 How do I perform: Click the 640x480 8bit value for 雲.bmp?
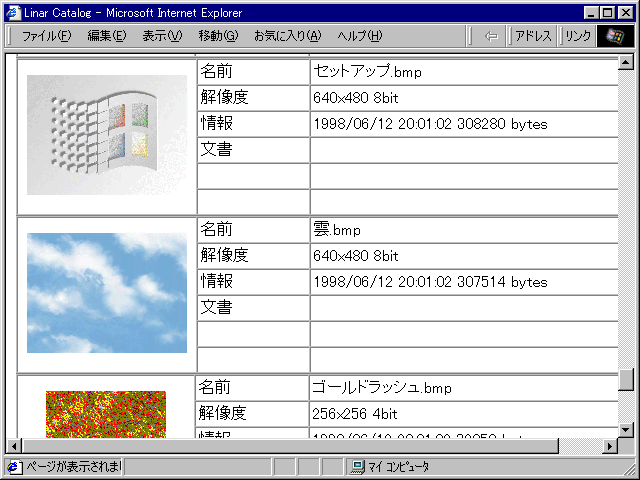tap(356, 256)
